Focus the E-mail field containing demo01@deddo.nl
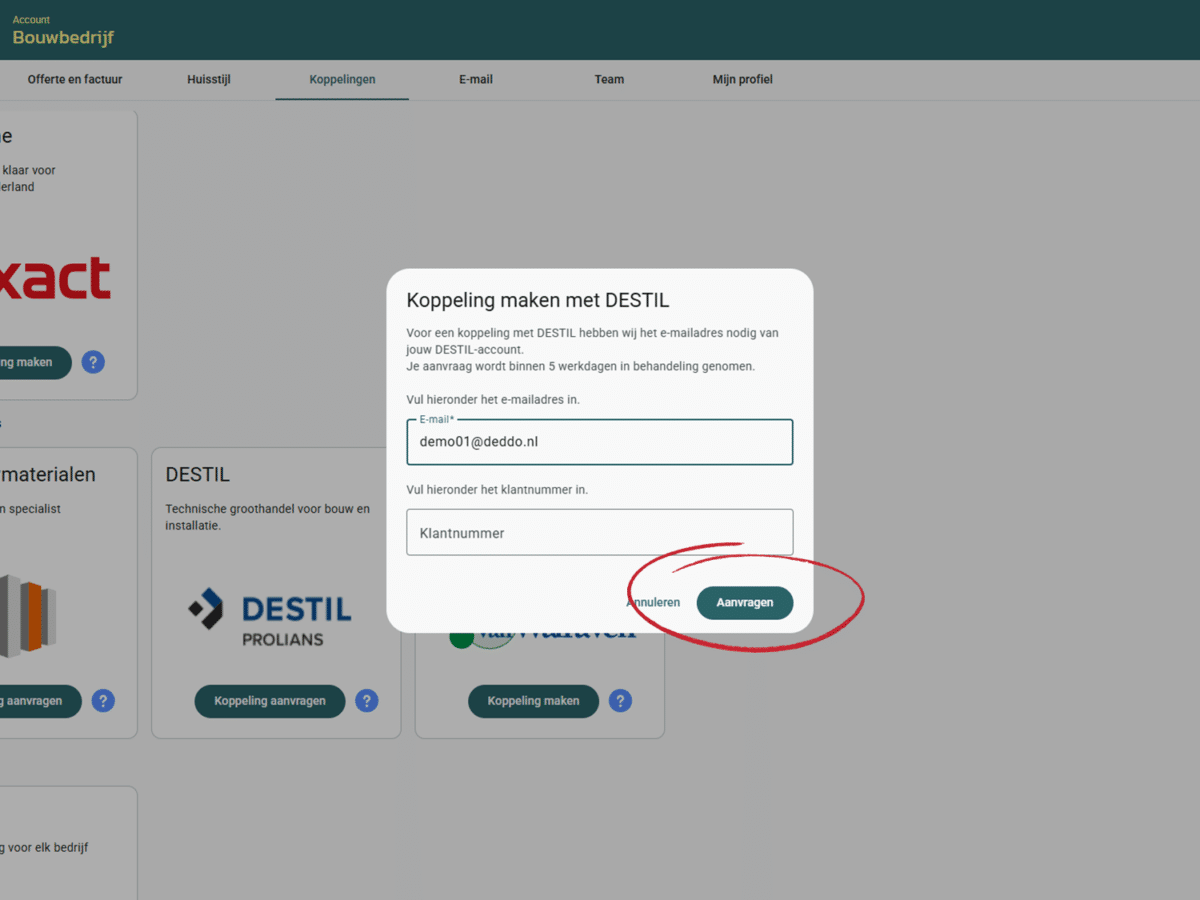 600,442
